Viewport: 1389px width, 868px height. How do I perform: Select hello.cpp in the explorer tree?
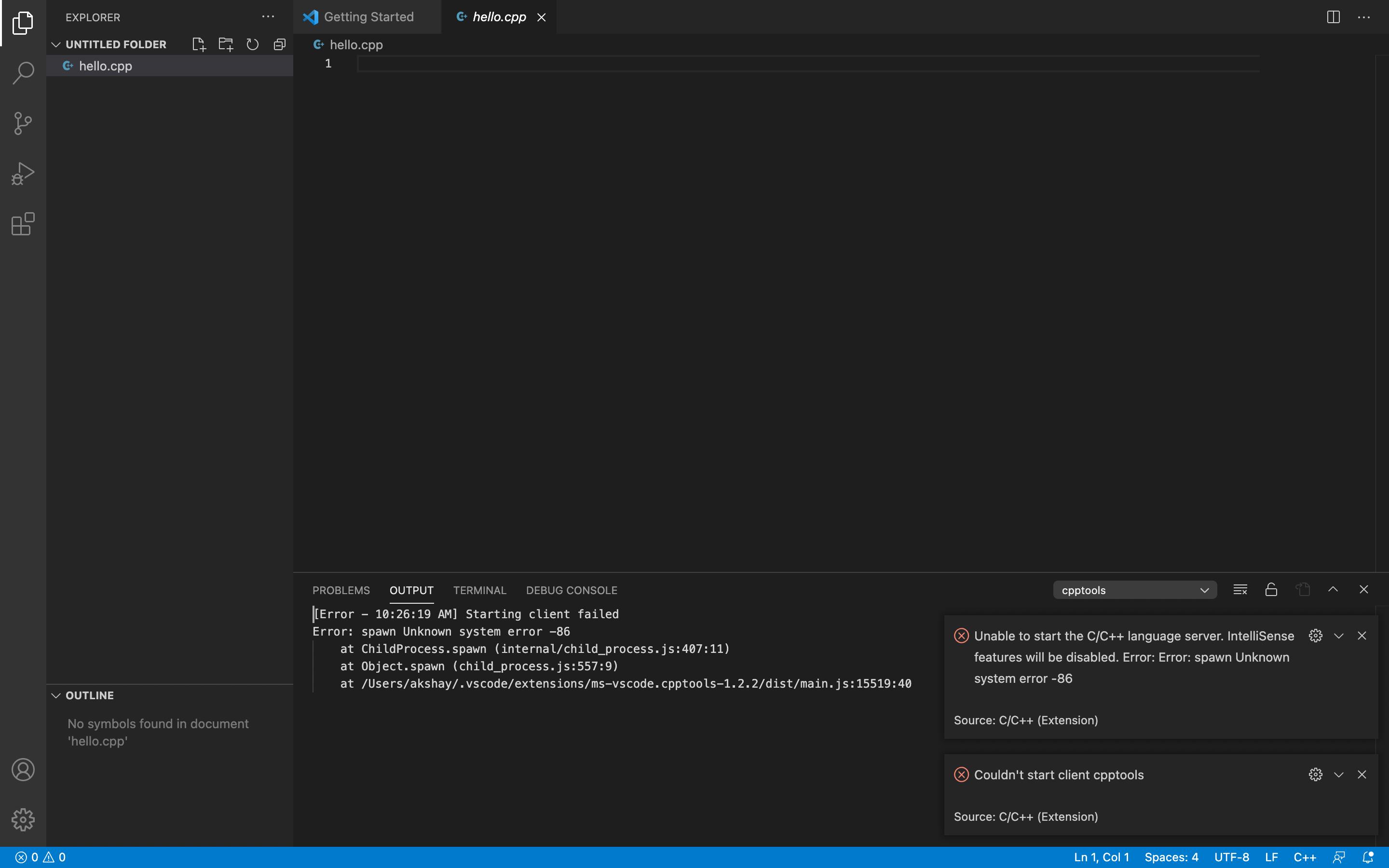tap(106, 66)
